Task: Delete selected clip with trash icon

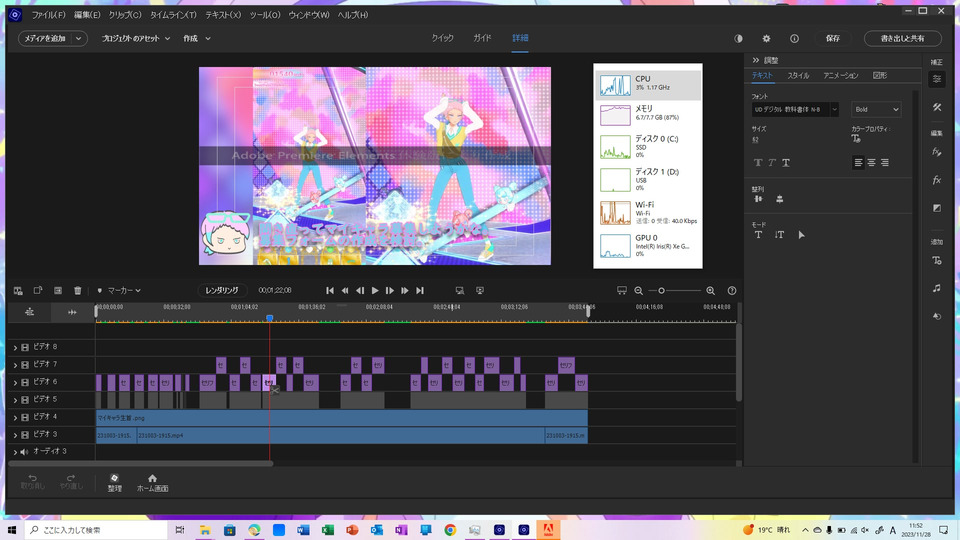Action: 78,290
